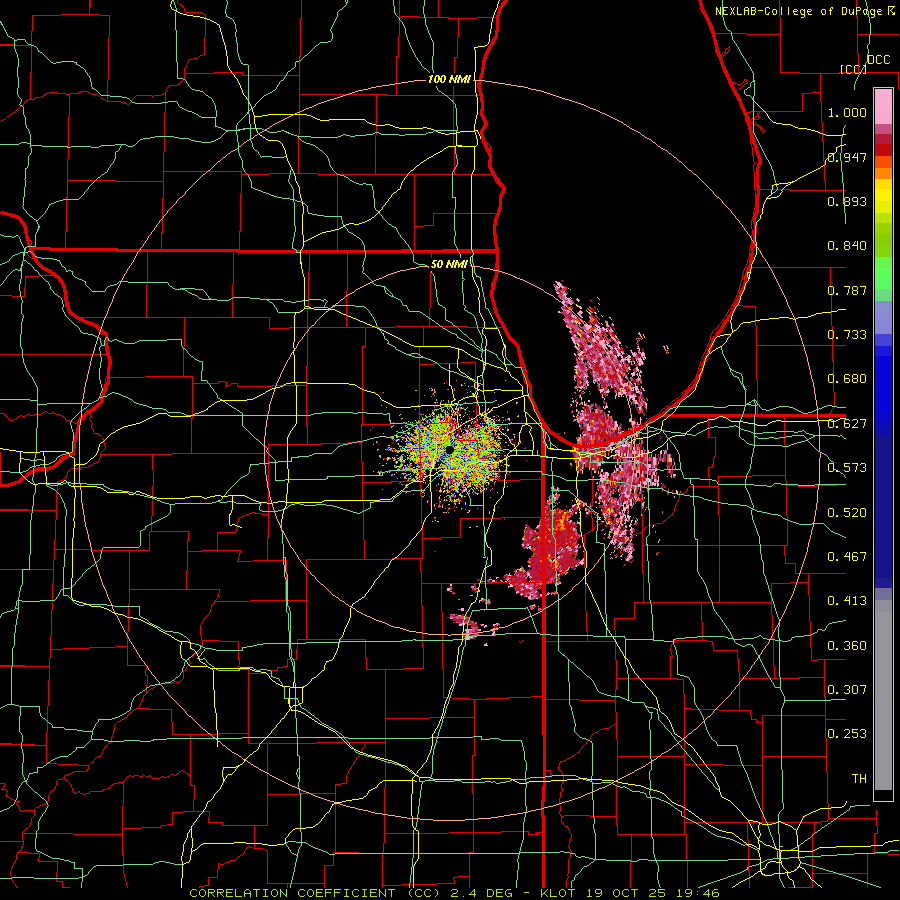Click the DCC label above the scale
This screenshot has width=900, height=900.
pyautogui.click(x=878, y=60)
